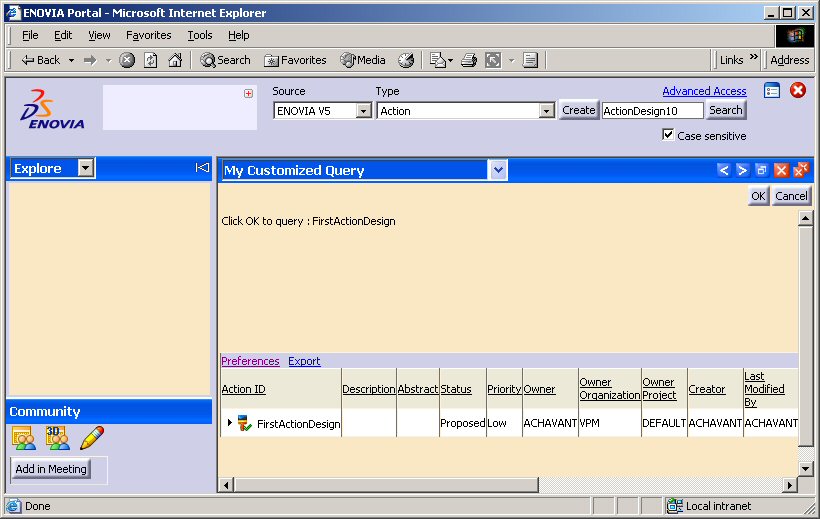
Task: Open the browser Search toolbar button
Action: (x=225, y=60)
